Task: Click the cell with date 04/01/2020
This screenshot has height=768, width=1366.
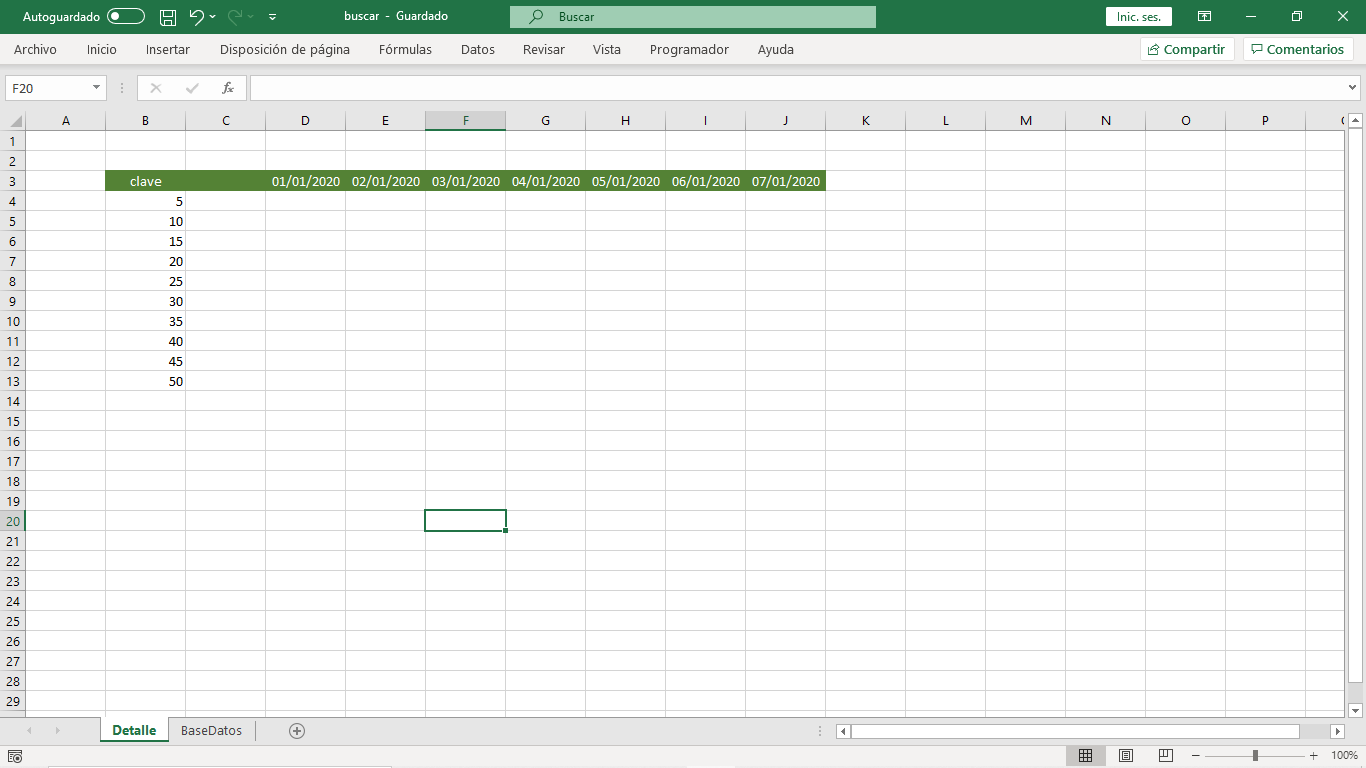Action: 546,181
